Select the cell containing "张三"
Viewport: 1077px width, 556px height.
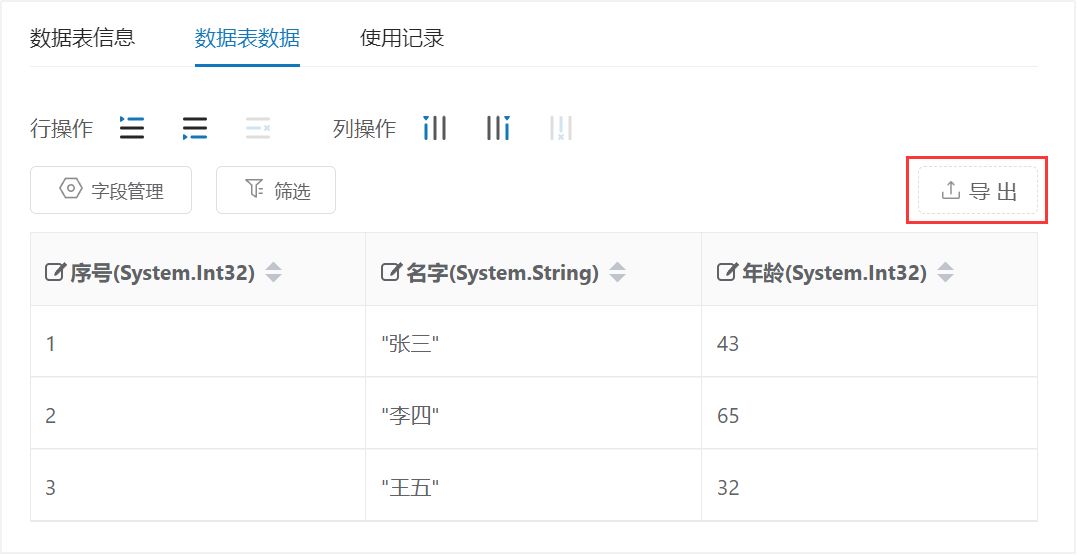(411, 343)
